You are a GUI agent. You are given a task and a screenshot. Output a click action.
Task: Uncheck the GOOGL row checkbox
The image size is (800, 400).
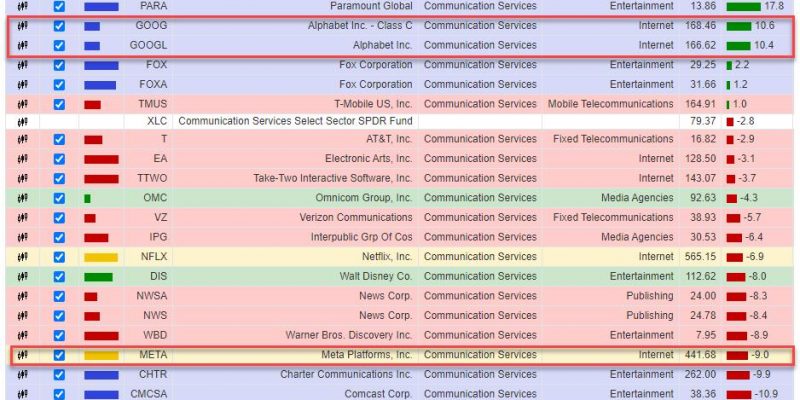pos(59,45)
